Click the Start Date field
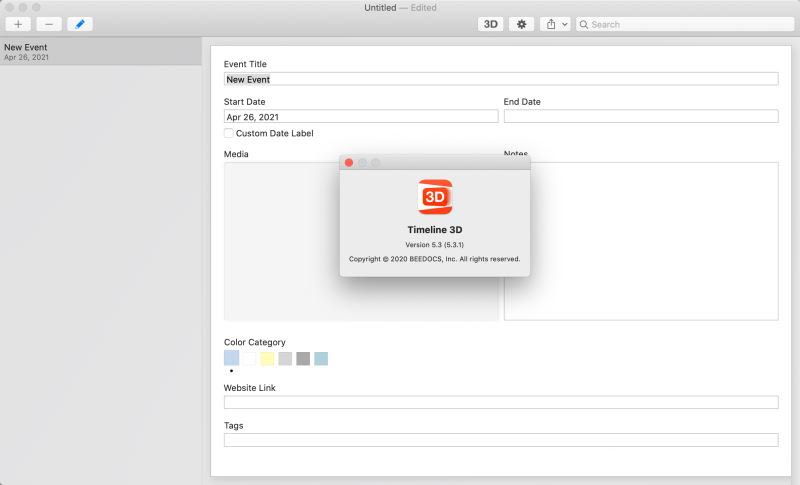 point(361,117)
